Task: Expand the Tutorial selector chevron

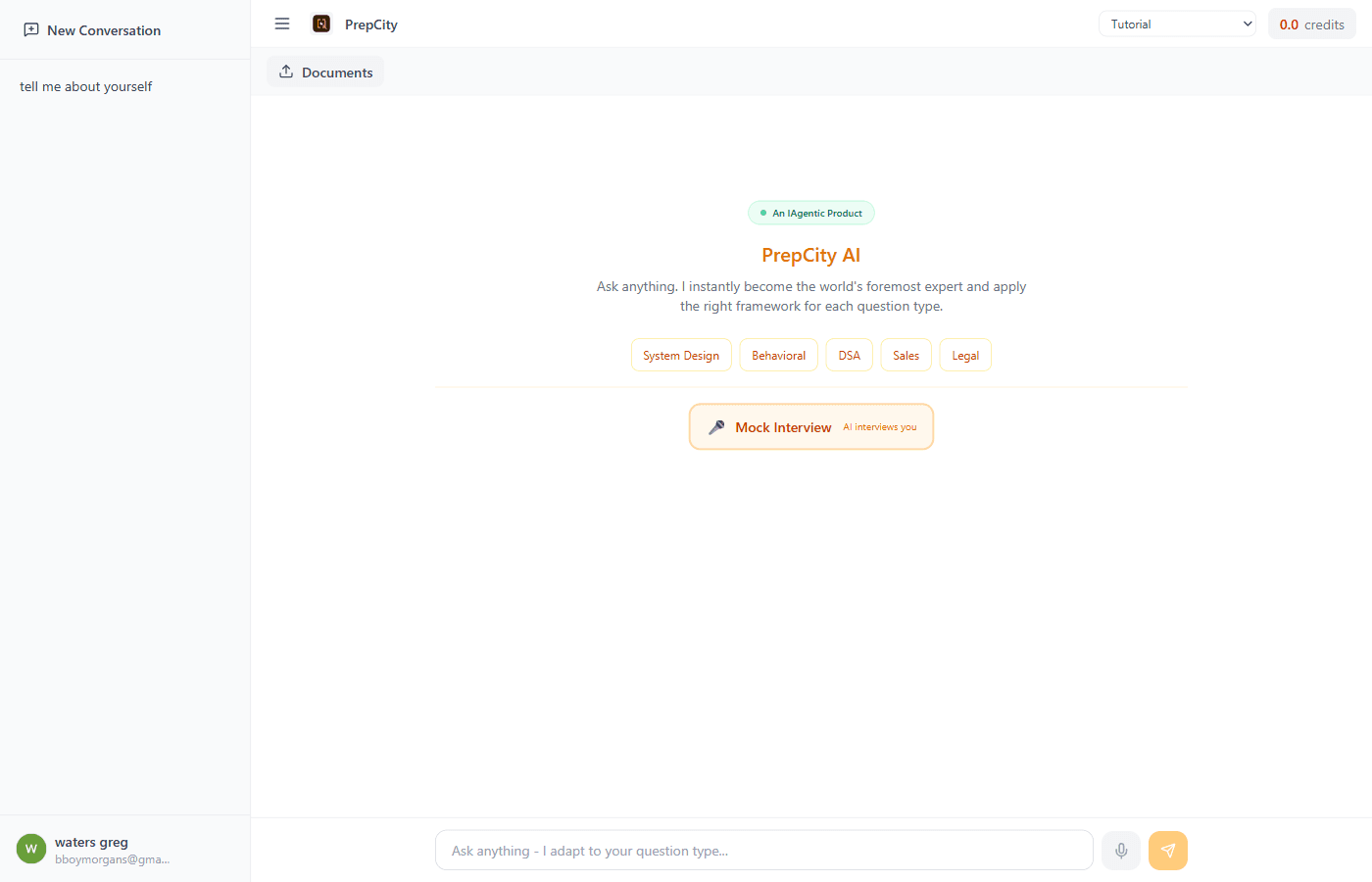Action: click(1247, 23)
